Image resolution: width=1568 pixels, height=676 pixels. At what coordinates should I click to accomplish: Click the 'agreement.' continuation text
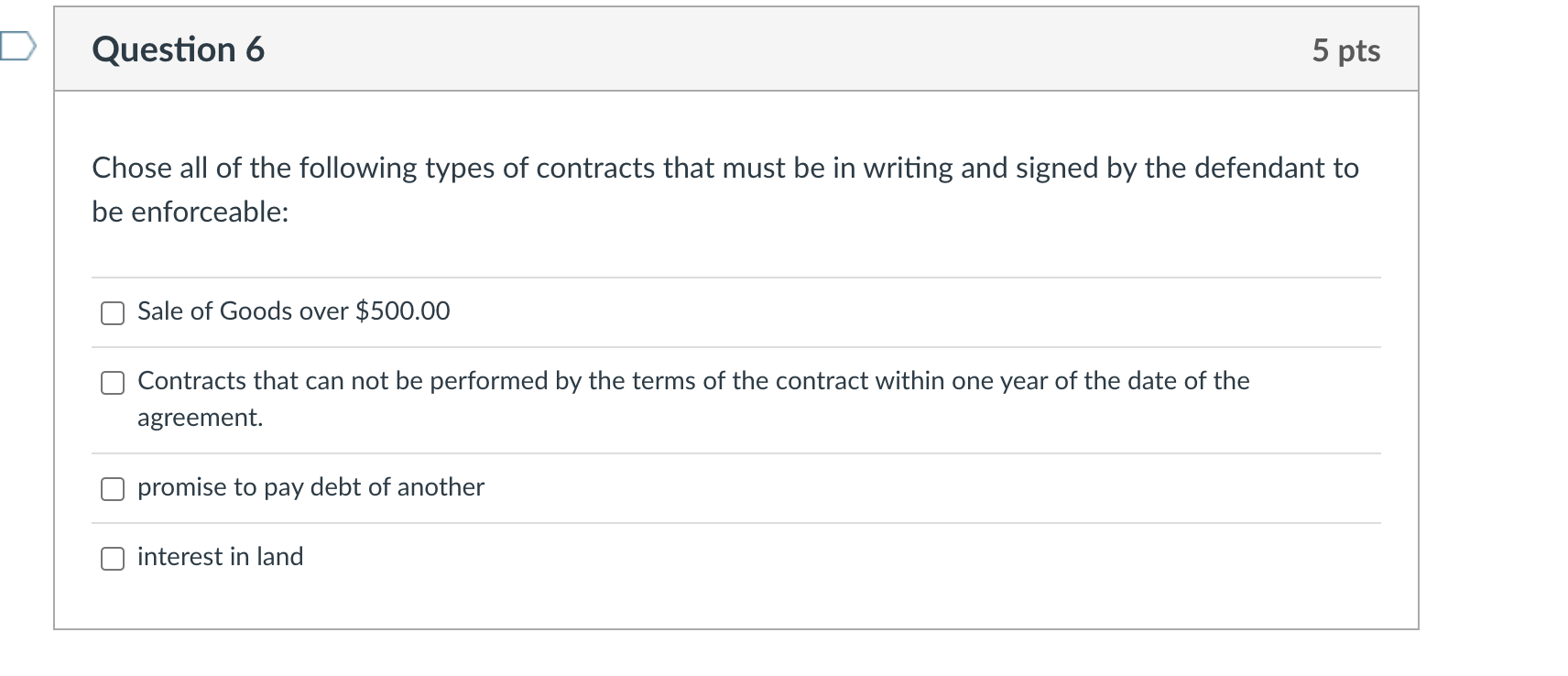[x=200, y=418]
